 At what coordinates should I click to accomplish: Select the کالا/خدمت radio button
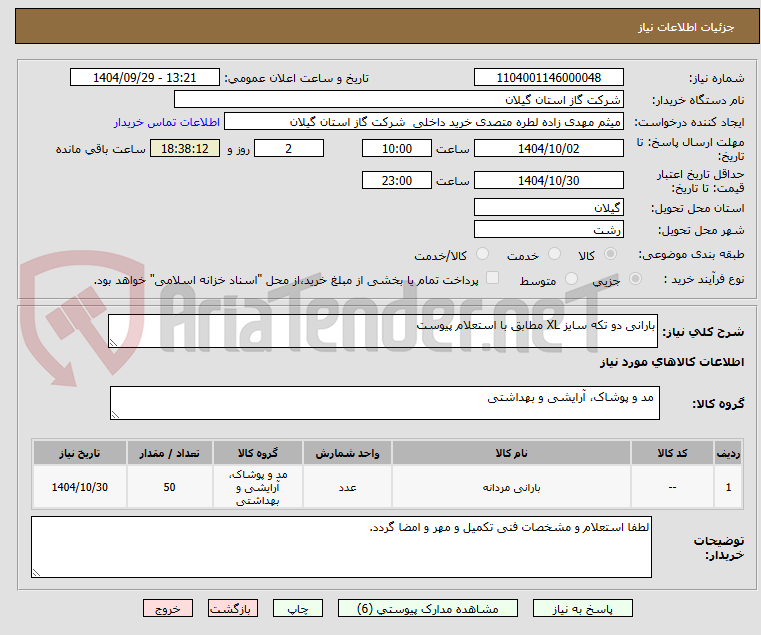click(x=482, y=254)
